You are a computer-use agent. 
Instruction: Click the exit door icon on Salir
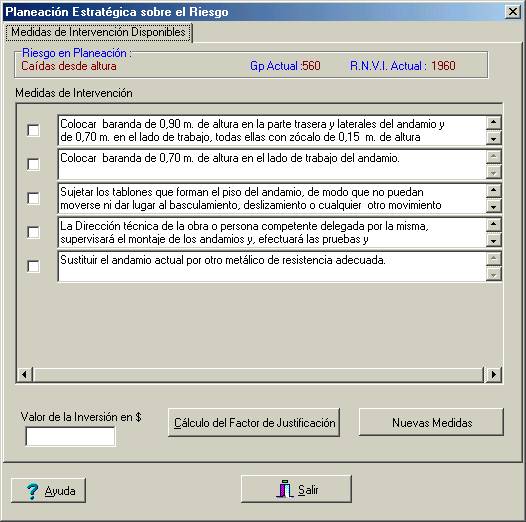click(285, 489)
